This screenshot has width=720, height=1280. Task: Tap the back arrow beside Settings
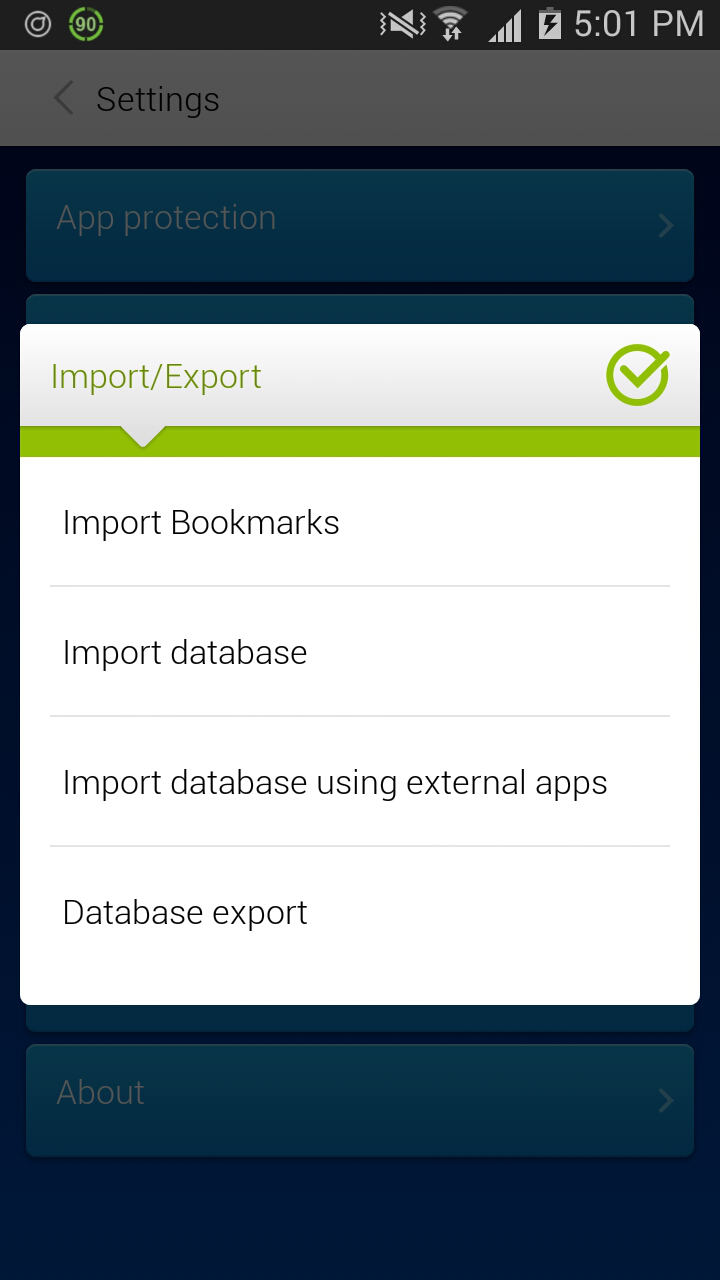point(64,99)
